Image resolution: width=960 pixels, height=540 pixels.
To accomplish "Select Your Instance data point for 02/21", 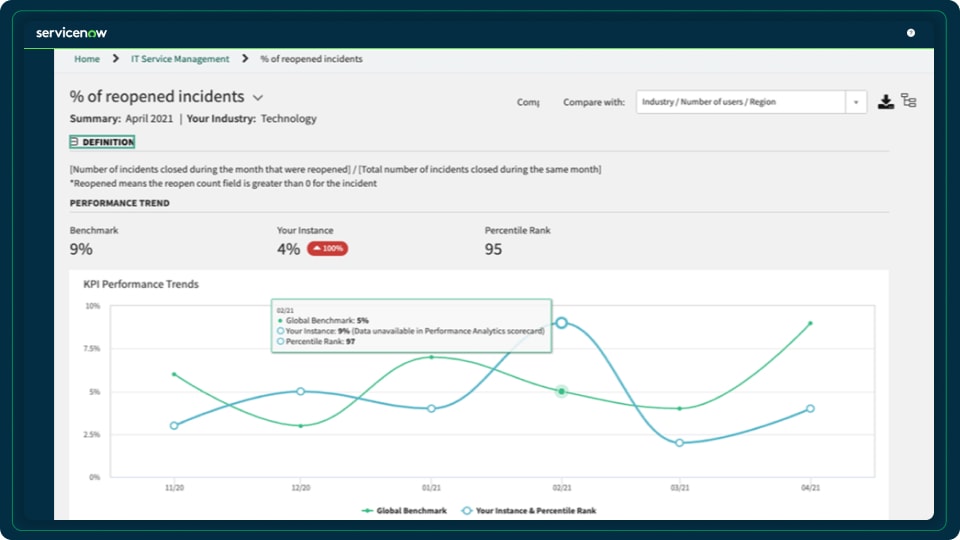I will click(562, 322).
